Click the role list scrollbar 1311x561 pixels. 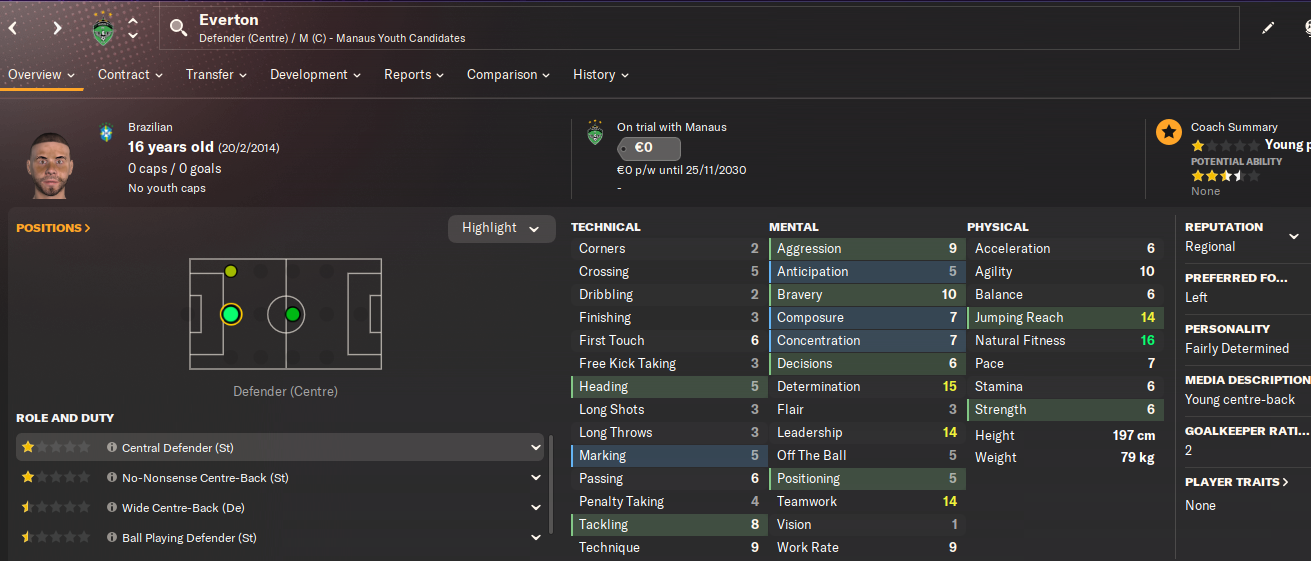(551, 483)
